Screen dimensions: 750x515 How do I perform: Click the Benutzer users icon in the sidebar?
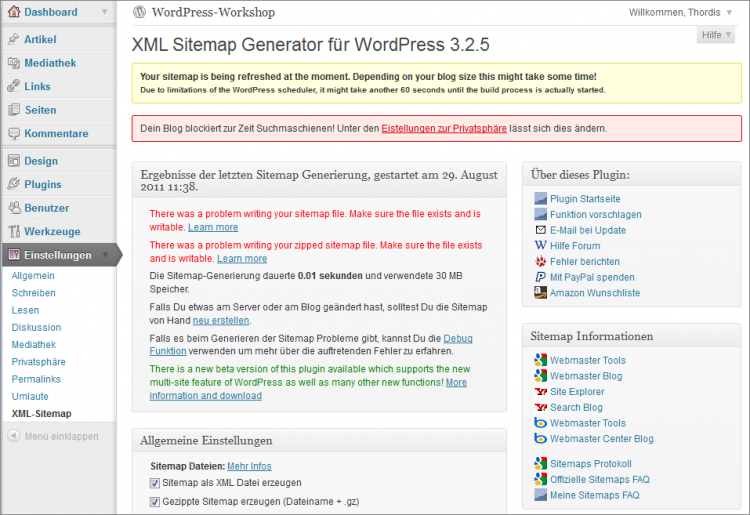pyautogui.click(x=13, y=208)
